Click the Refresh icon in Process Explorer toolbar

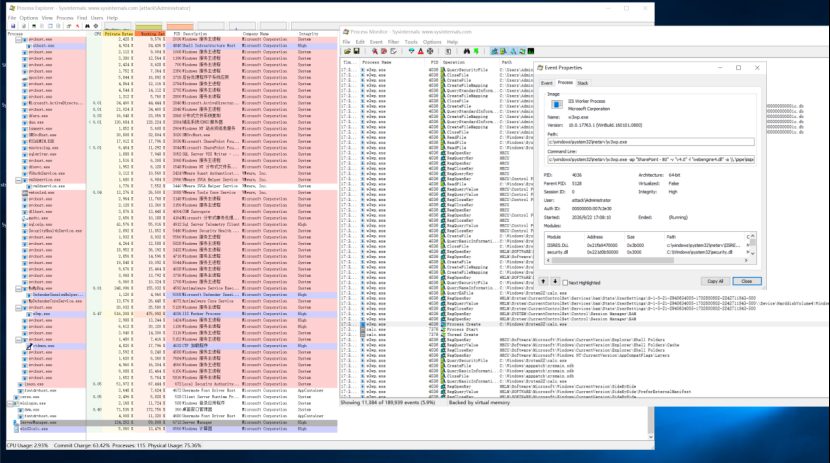tap(24, 26)
